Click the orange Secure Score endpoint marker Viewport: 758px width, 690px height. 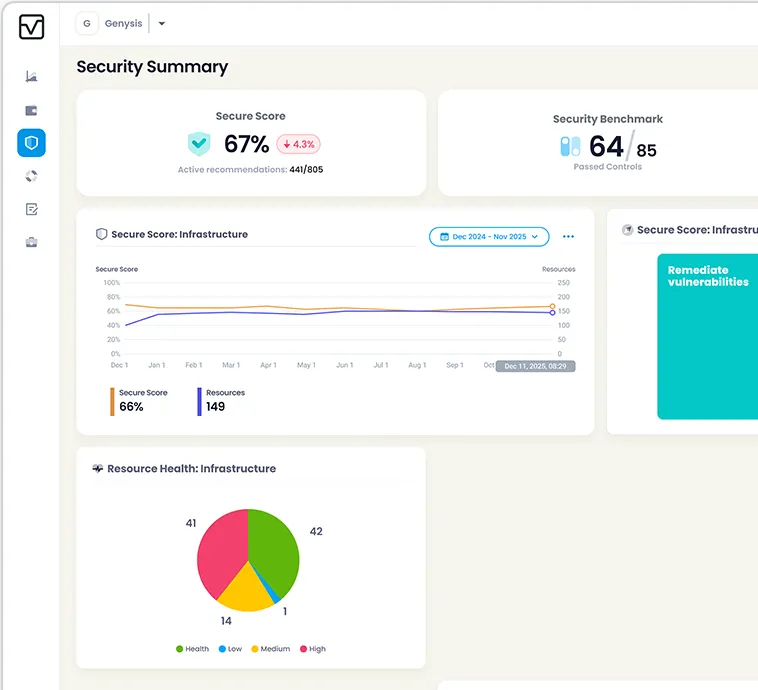552,306
